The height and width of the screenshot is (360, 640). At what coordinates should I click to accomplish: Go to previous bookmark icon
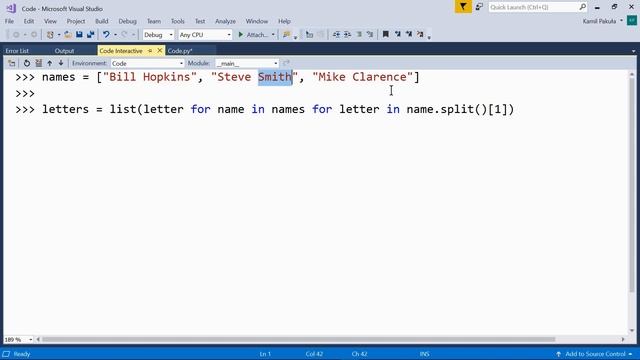(397, 34)
